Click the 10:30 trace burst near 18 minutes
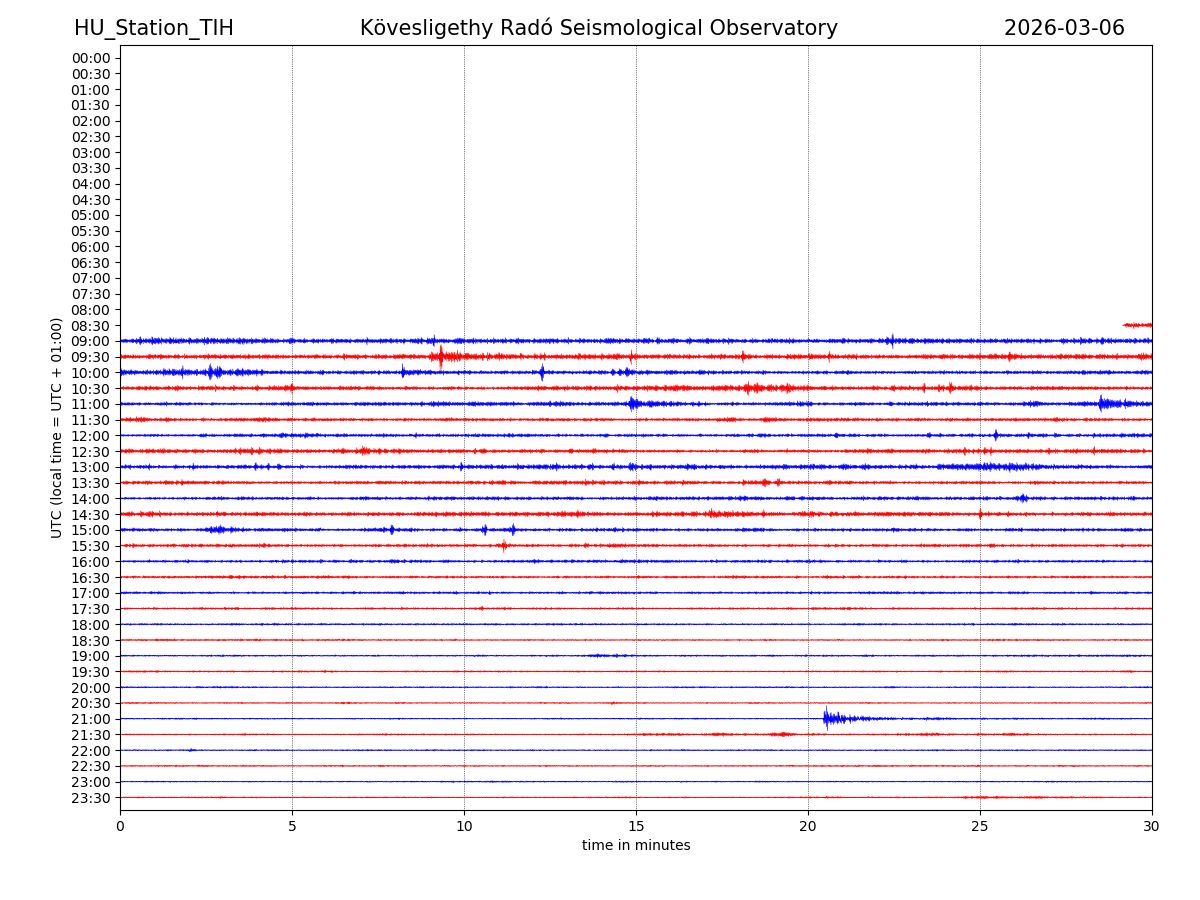This screenshot has width=1200, height=900. click(750, 388)
